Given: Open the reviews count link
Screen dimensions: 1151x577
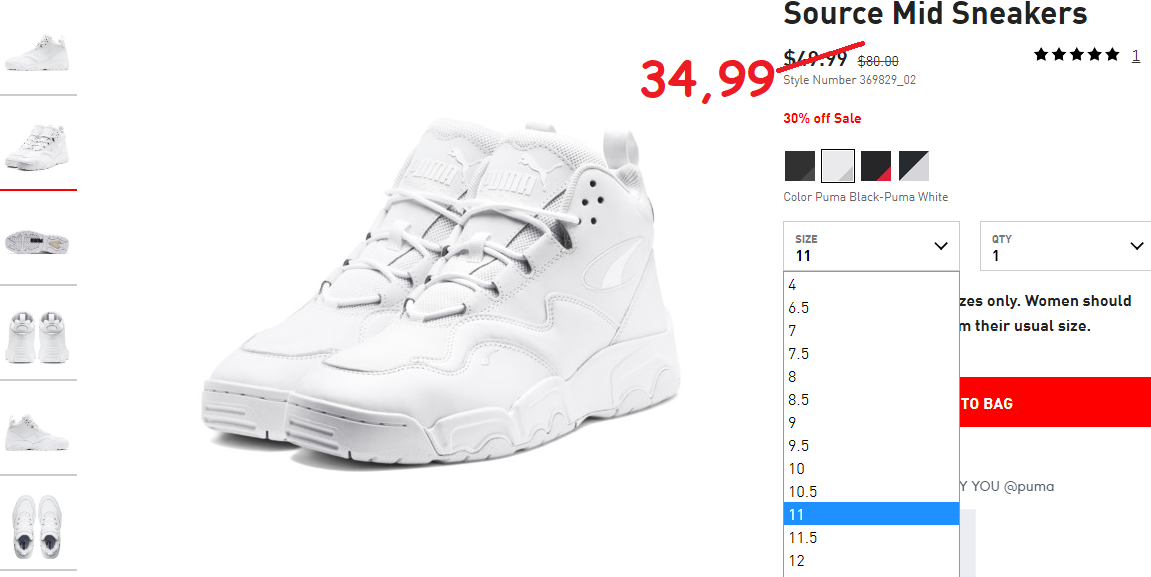Looking at the screenshot, I should [1136, 55].
